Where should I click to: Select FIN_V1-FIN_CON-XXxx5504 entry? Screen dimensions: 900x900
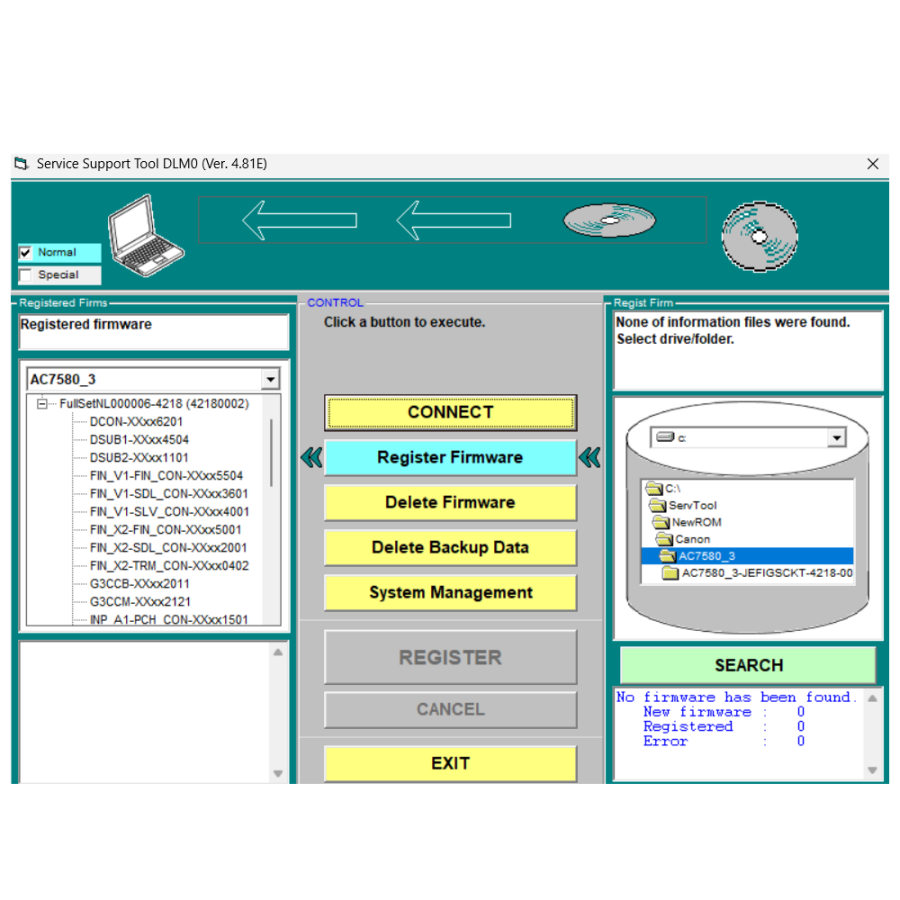pyautogui.click(x=166, y=476)
